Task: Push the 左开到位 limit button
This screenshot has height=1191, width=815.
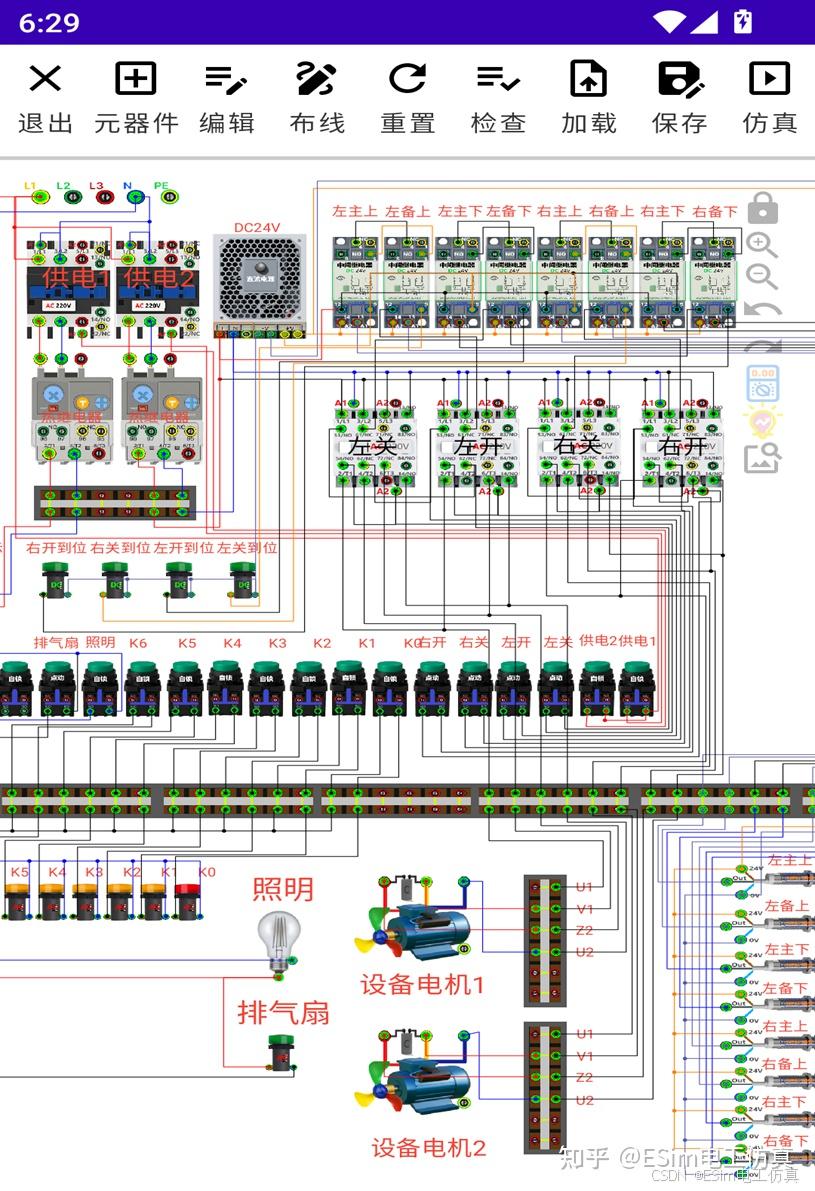Action: 179,580
